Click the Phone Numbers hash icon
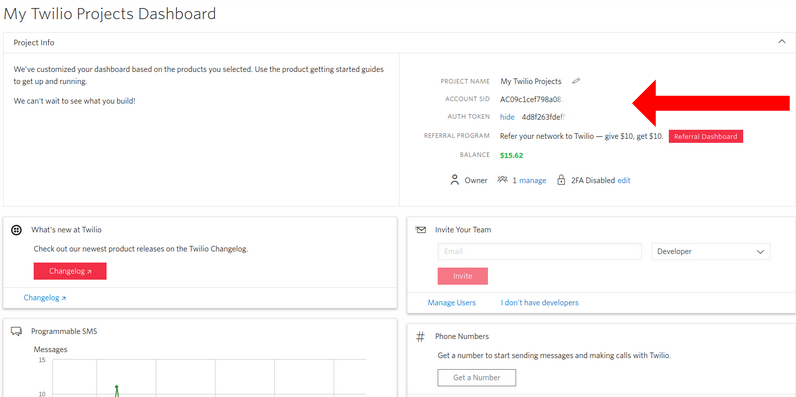Viewport: 796px width, 397px height. (x=420, y=337)
